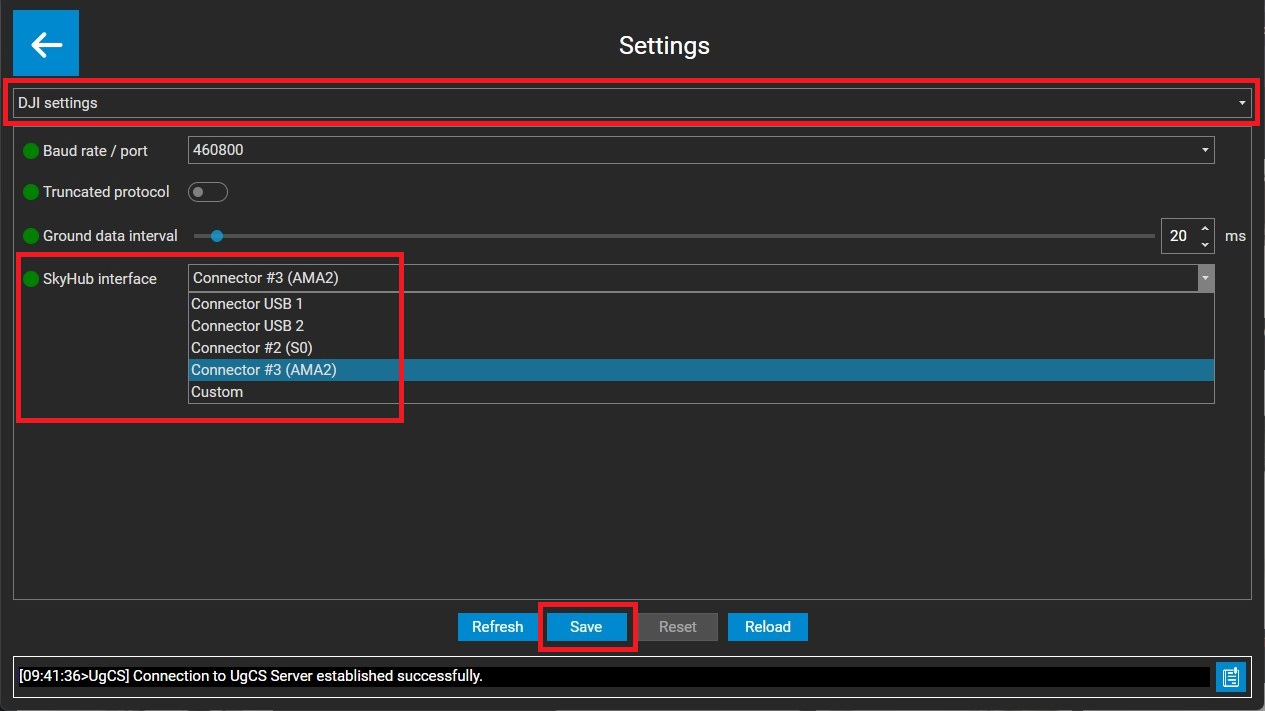Screen dimensions: 1265x711
Task: Open the log viewer icon beside status bar
Action: click(x=1230, y=677)
